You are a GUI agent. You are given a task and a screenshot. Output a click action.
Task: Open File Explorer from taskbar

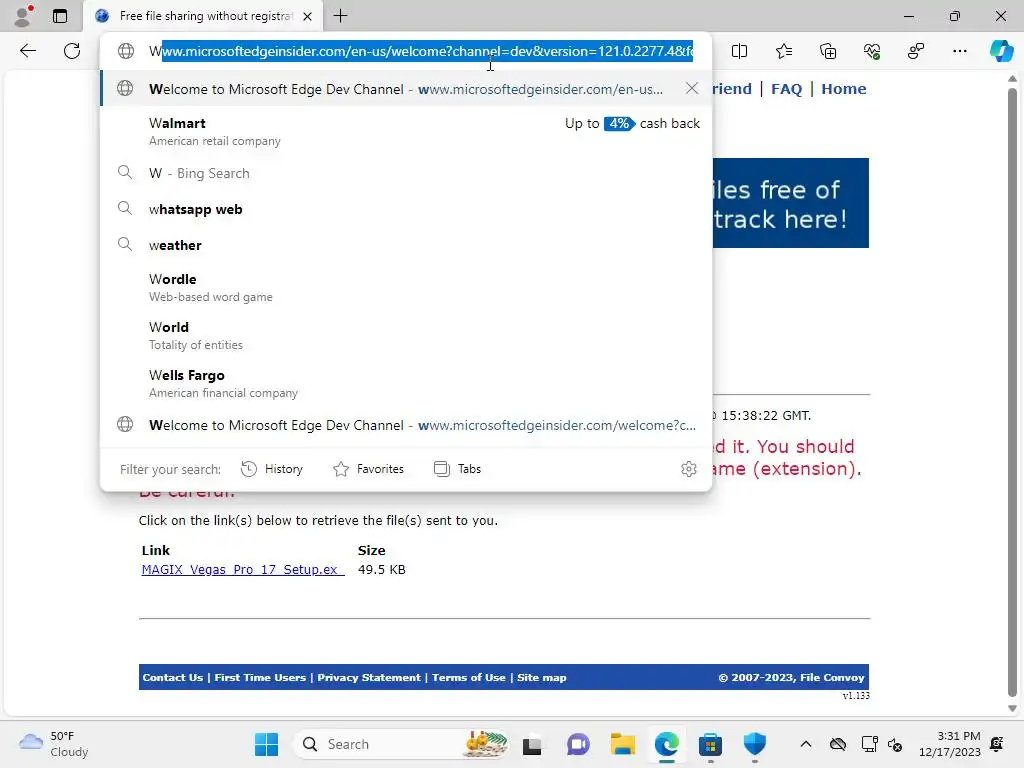[622, 744]
